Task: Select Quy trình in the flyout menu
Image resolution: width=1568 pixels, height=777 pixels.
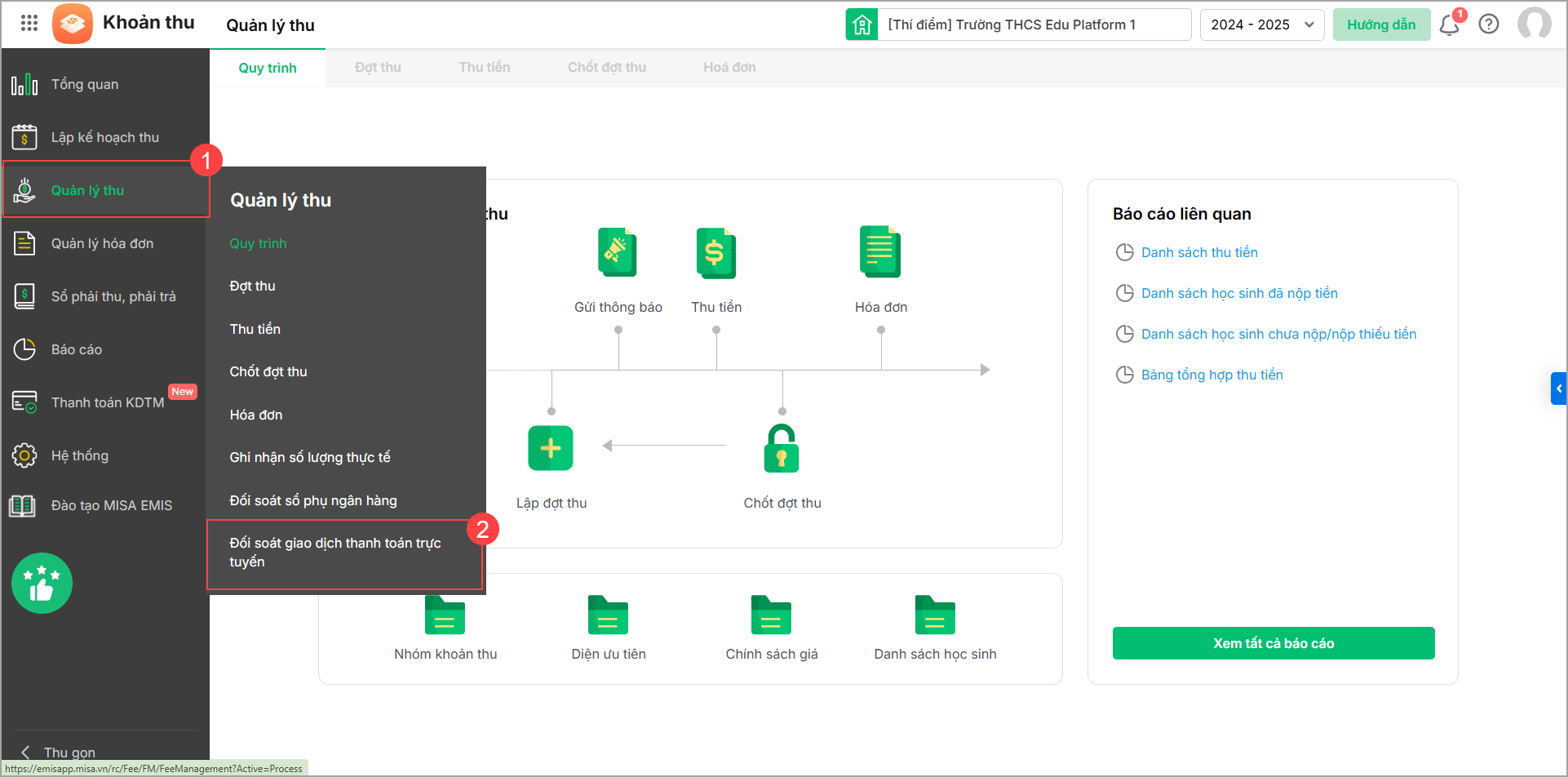Action: click(x=258, y=243)
